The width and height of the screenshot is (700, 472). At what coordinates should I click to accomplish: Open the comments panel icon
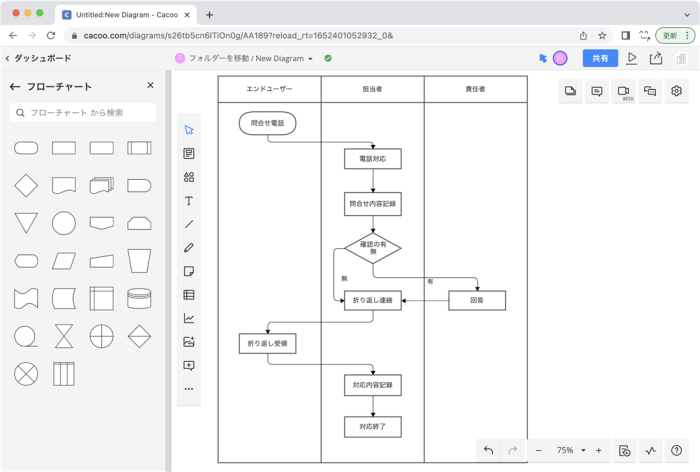click(x=597, y=91)
